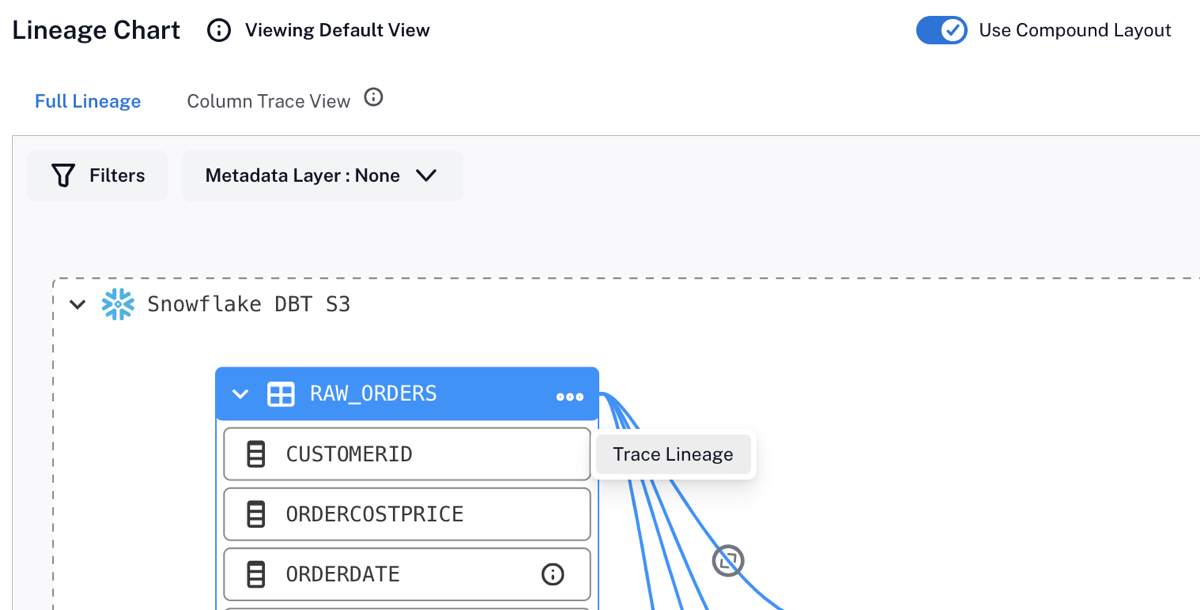Click the ORDERCOSTPRICE column icon
This screenshot has height=610, width=1200.
[256, 514]
